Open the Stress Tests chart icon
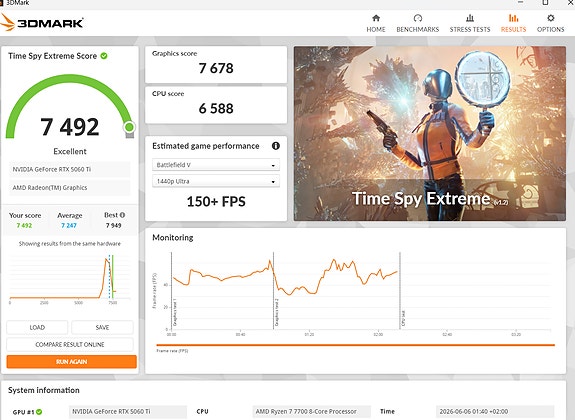The image size is (575, 420). [x=470, y=18]
